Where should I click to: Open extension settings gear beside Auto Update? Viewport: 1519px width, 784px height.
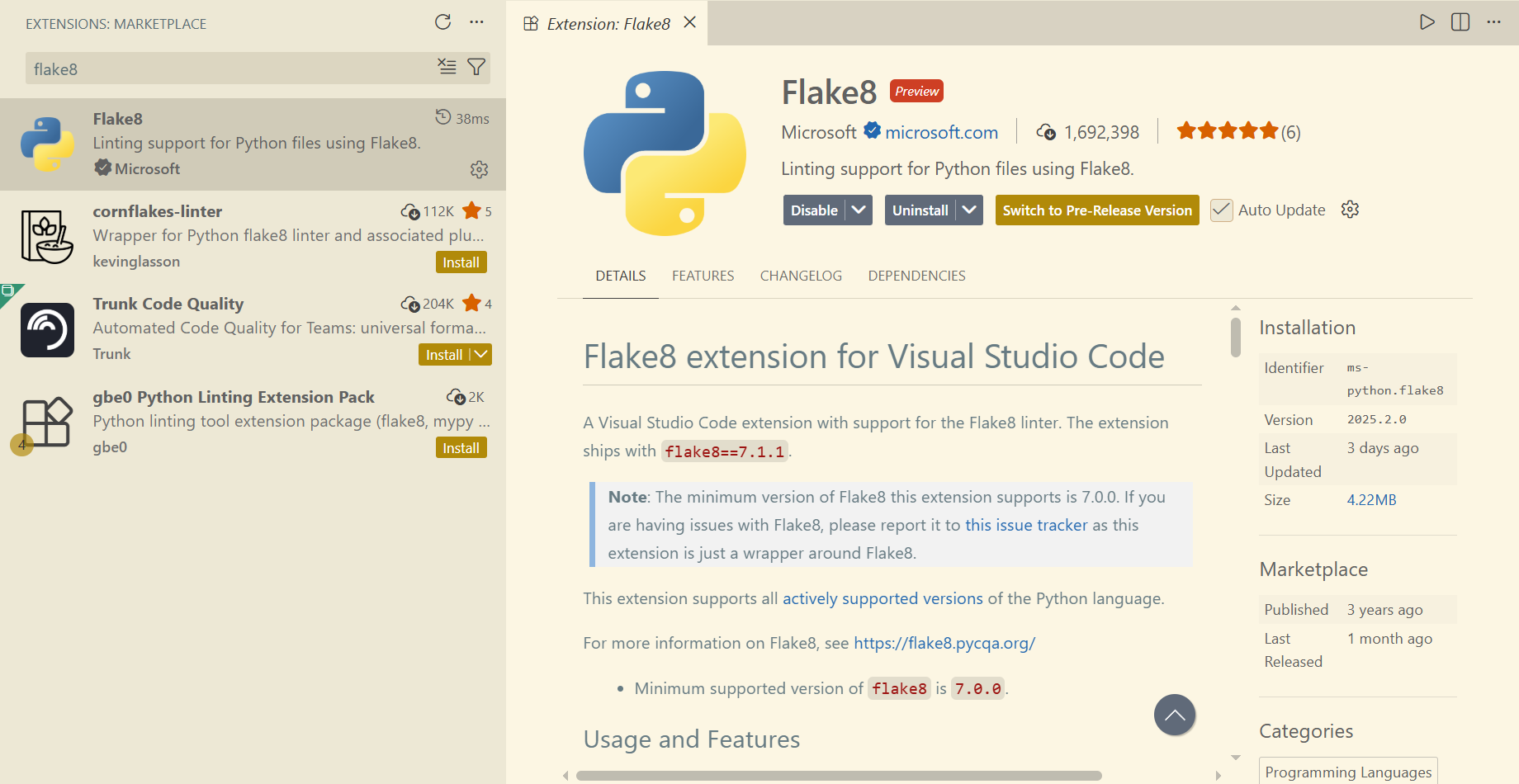[1350, 209]
